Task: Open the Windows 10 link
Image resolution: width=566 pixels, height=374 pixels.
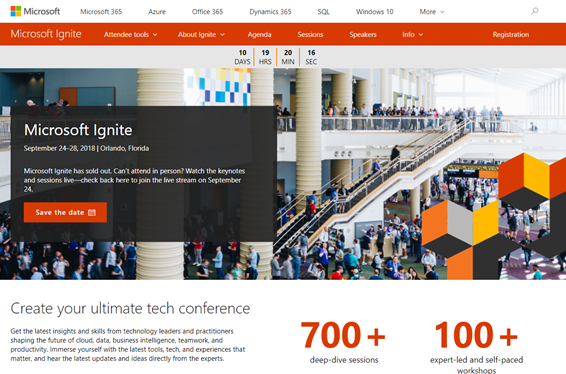Action: [x=375, y=12]
